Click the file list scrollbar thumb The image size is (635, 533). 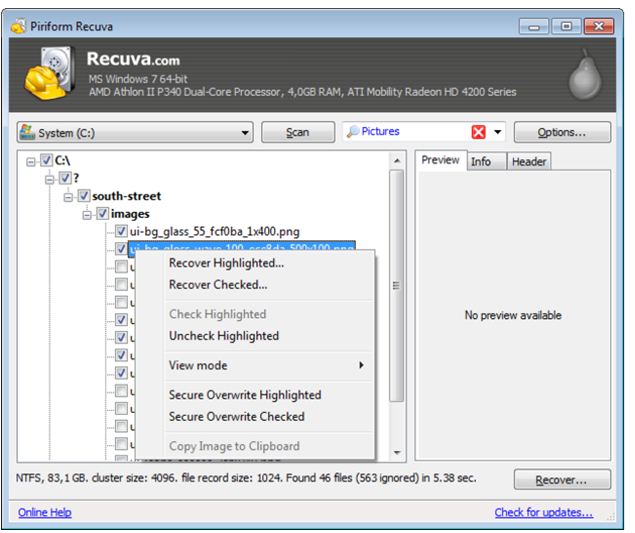397,286
